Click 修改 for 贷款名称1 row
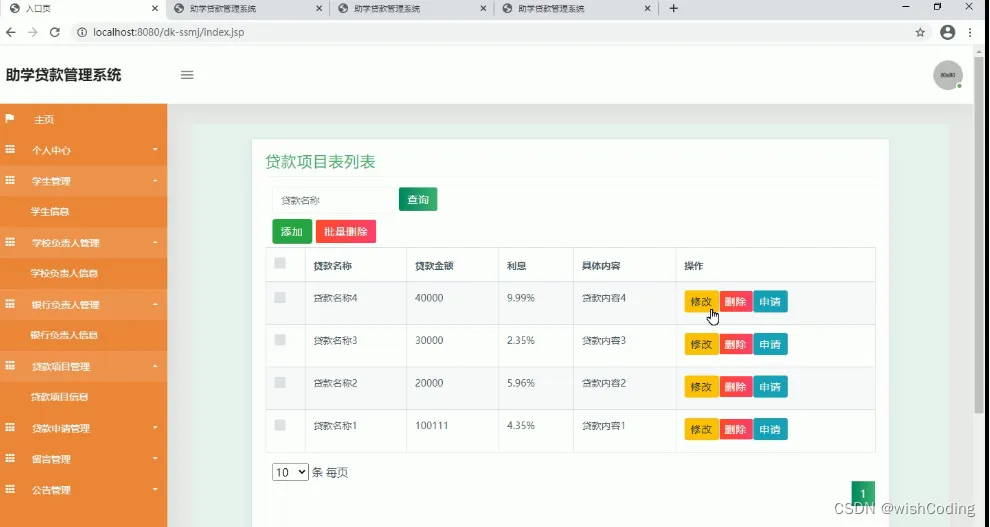This screenshot has height=527, width=990. point(701,430)
